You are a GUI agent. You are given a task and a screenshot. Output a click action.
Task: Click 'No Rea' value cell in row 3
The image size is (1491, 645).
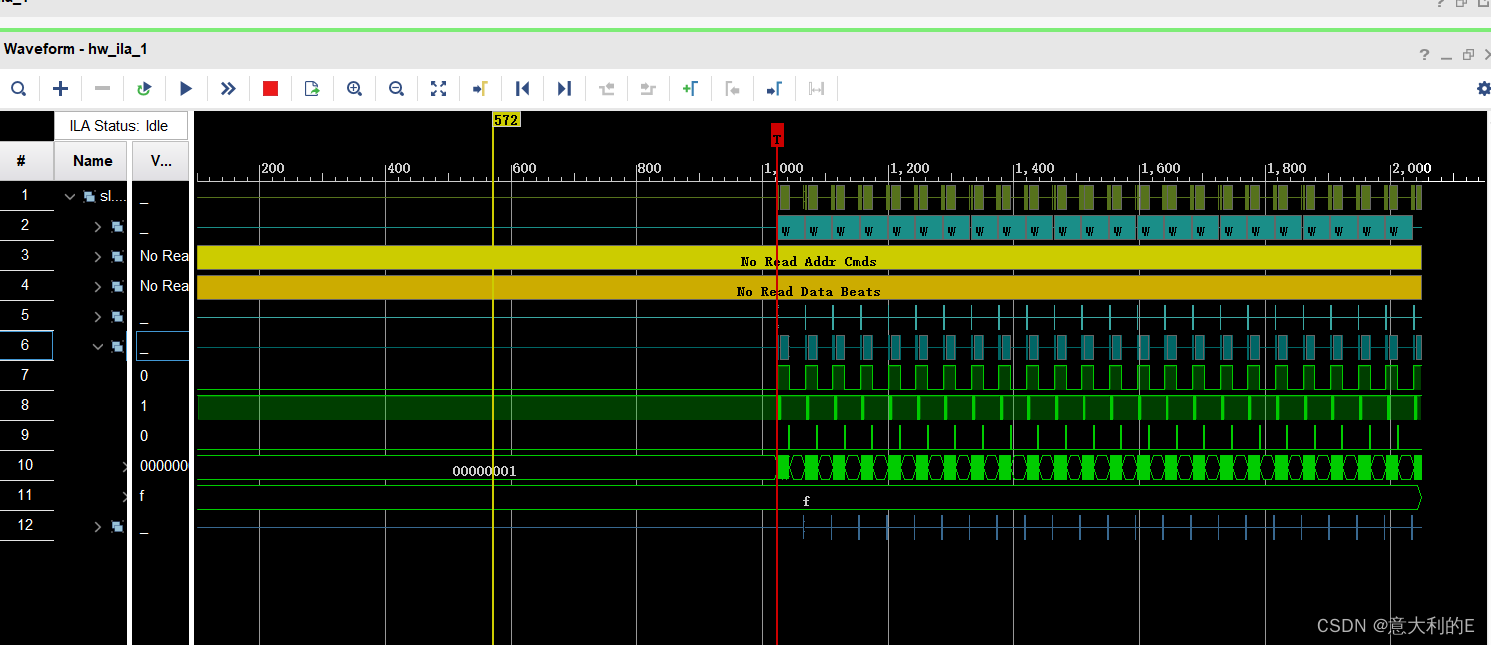tap(162, 256)
